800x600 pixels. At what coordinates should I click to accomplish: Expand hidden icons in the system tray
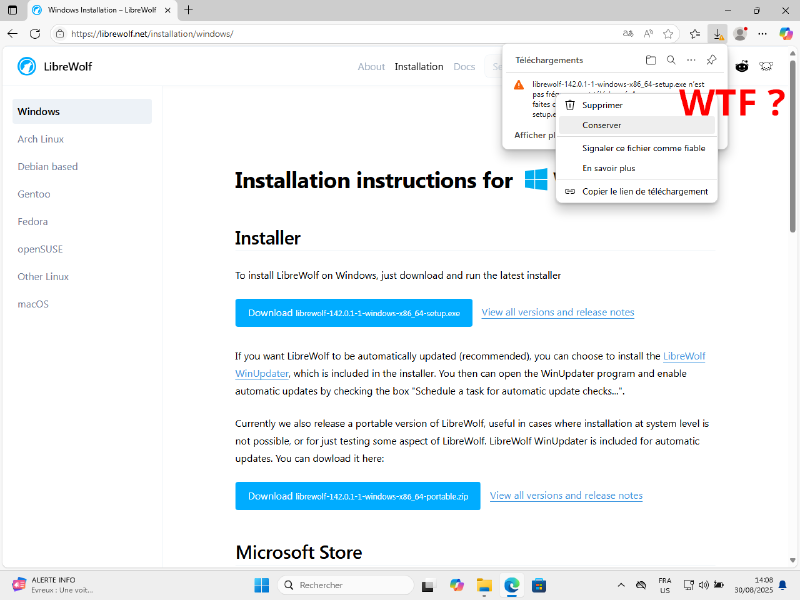621,585
